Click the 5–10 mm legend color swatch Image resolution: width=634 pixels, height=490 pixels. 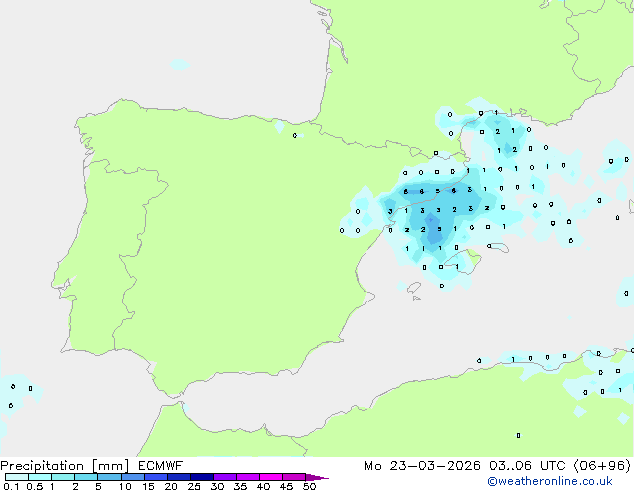pos(109,477)
